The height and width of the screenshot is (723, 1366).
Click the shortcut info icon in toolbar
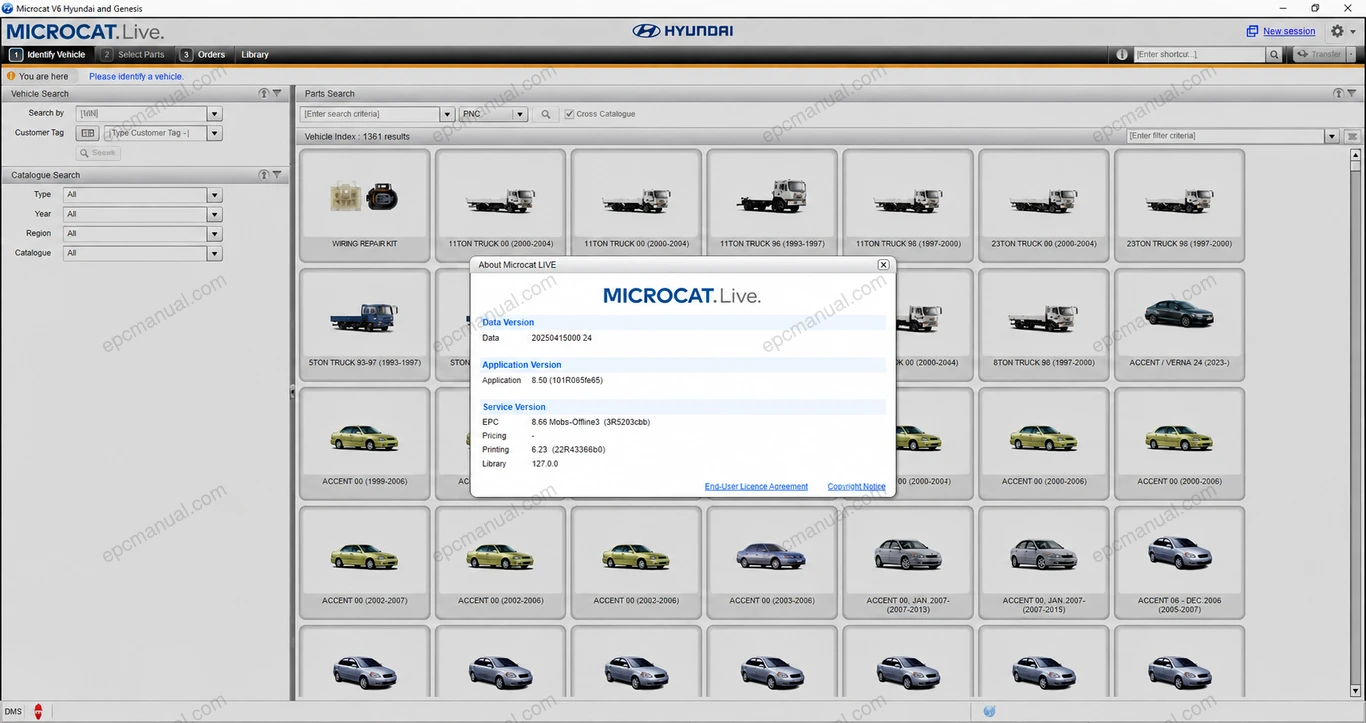(1122, 55)
